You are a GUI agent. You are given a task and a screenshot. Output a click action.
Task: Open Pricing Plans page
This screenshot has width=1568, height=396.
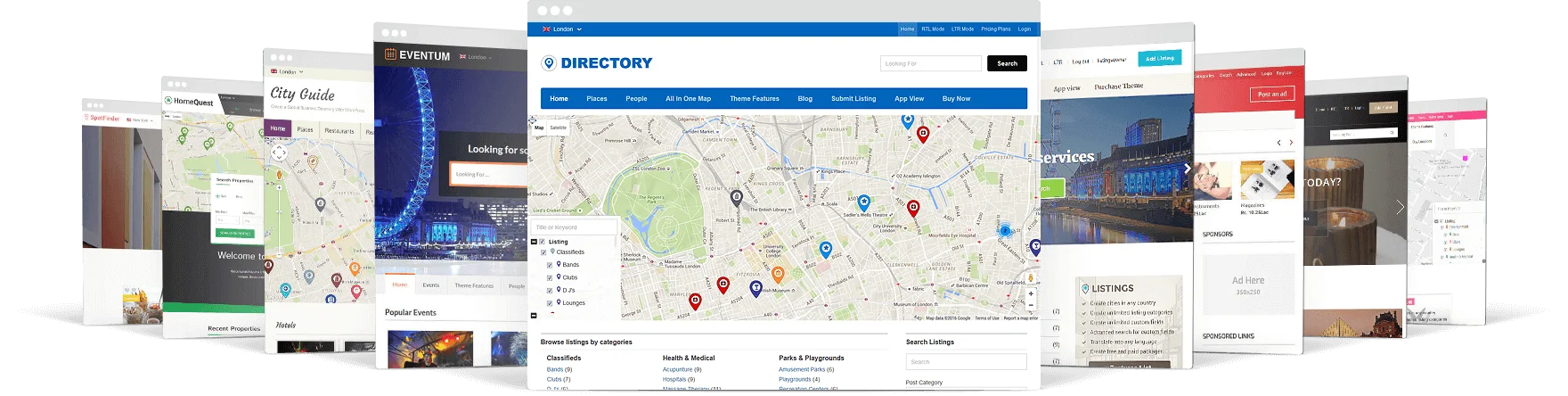pyautogui.click(x=996, y=29)
